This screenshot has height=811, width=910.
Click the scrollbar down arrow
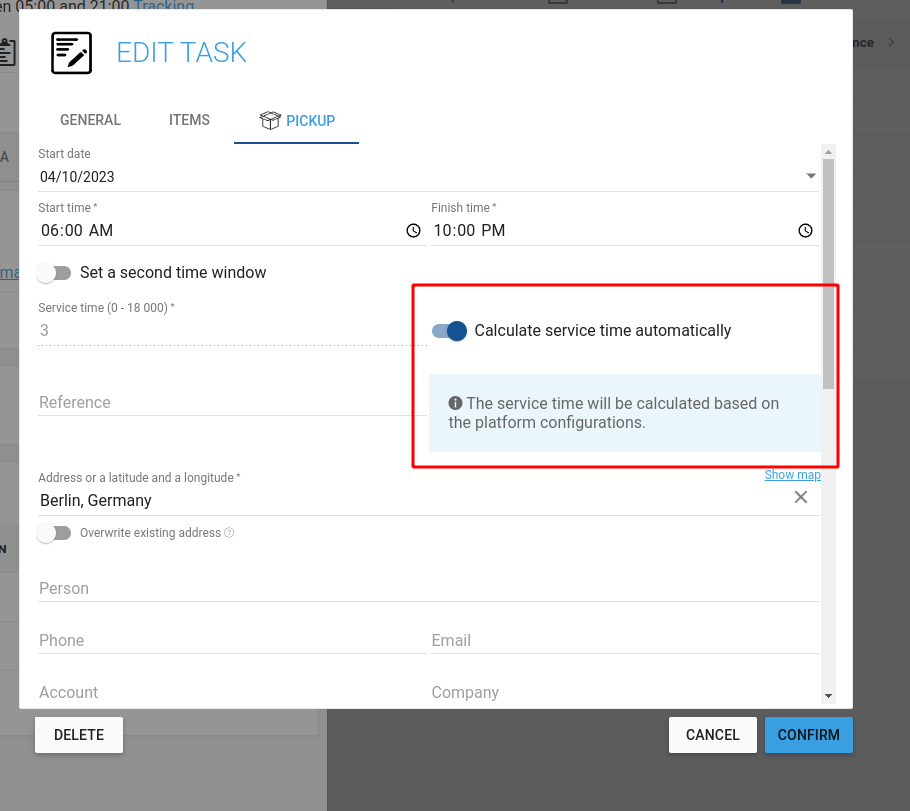(828, 696)
